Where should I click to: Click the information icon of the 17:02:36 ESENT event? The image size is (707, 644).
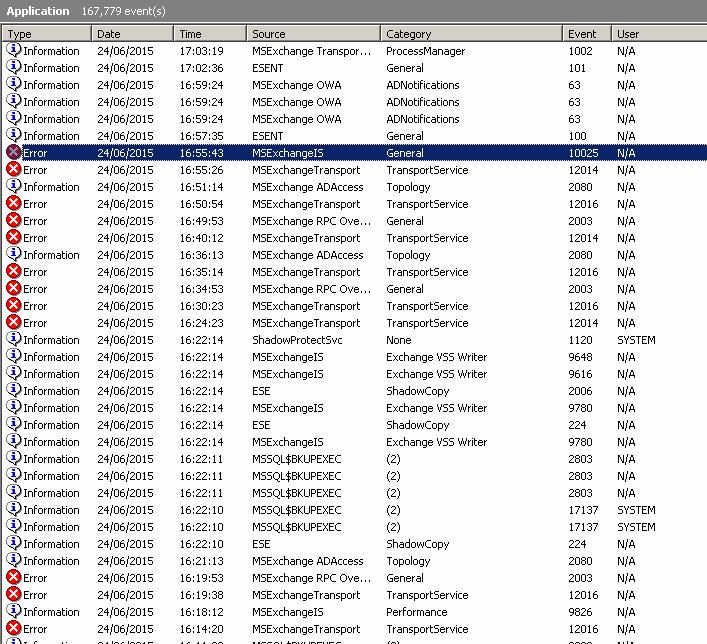click(x=14, y=67)
